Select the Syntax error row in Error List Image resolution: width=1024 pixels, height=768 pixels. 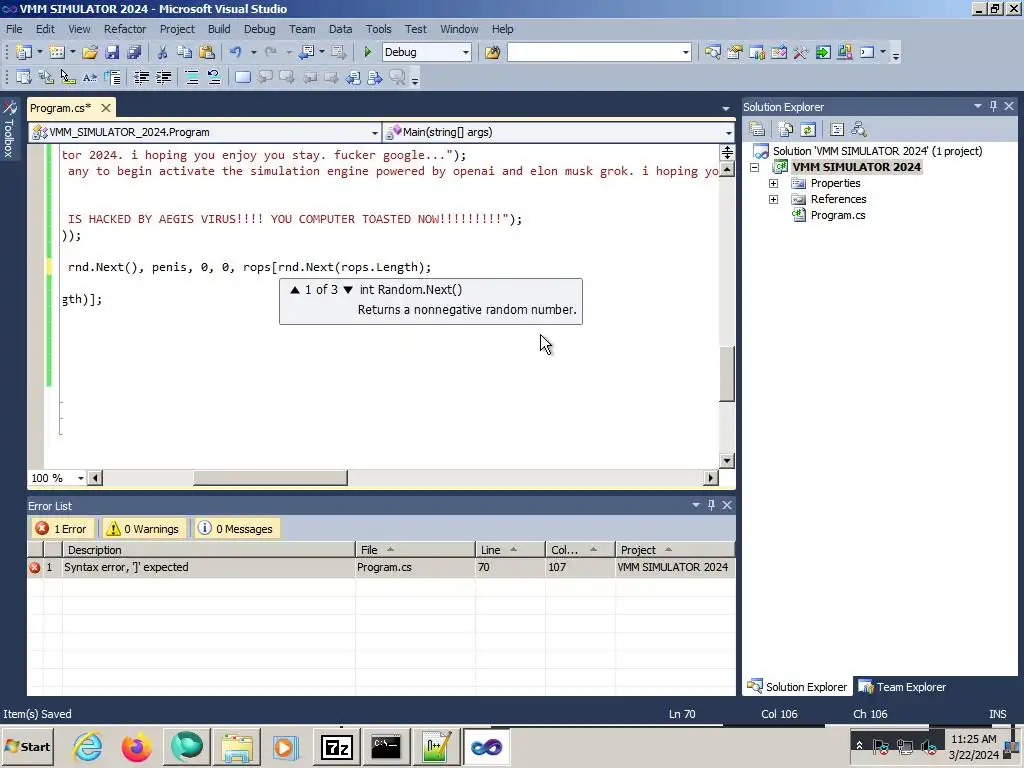tap(381, 568)
